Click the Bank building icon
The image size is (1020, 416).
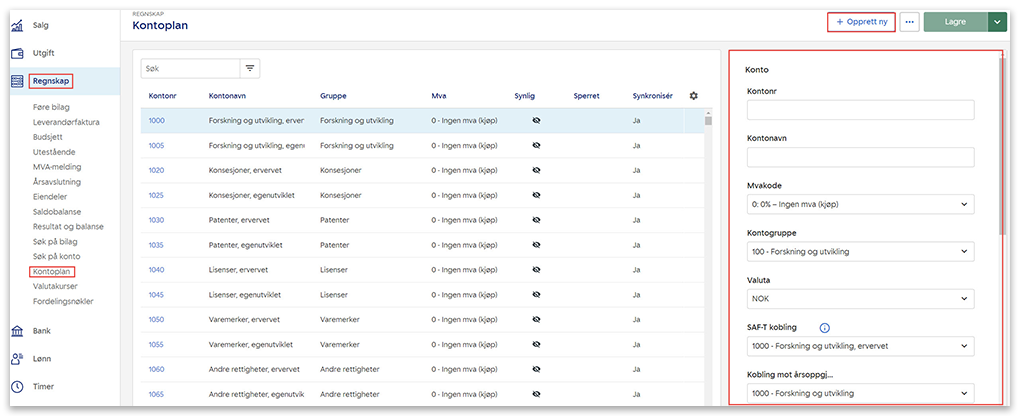pyautogui.click(x=17, y=331)
